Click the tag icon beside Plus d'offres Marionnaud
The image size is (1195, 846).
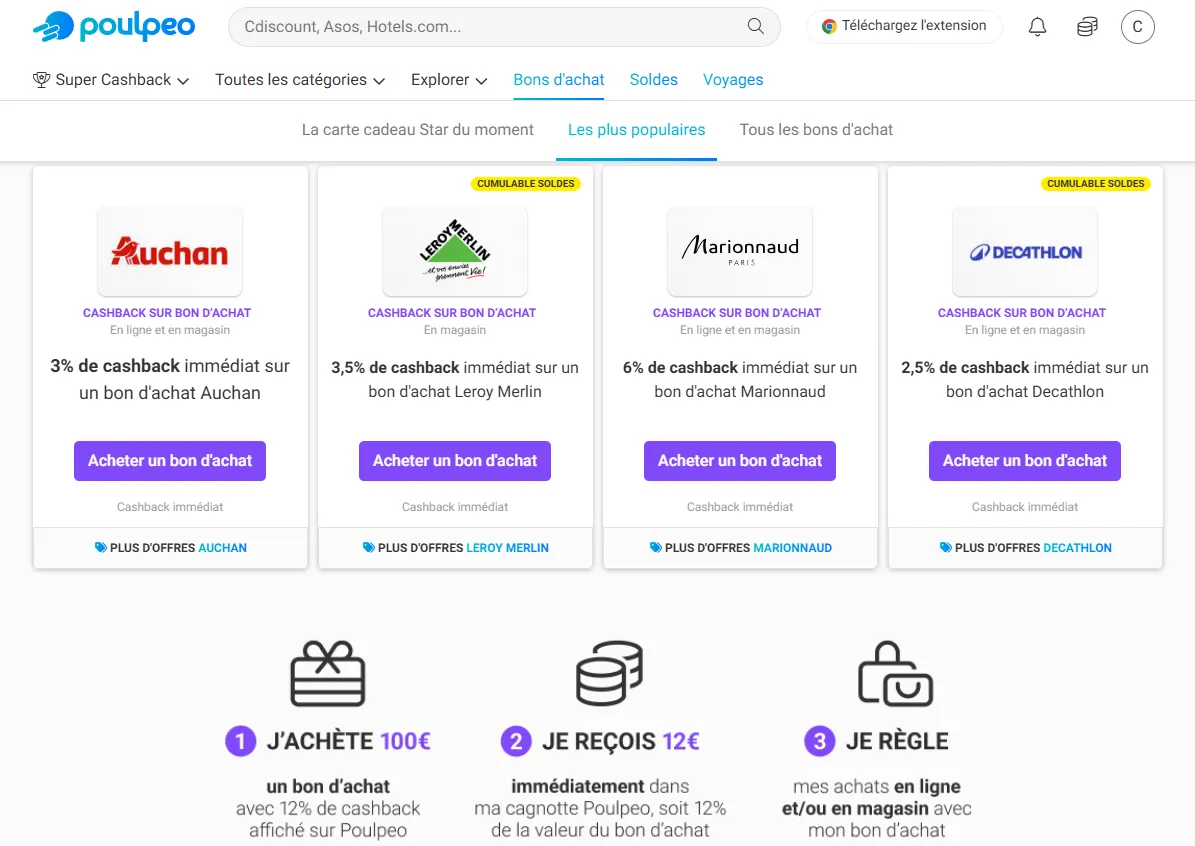coord(655,547)
